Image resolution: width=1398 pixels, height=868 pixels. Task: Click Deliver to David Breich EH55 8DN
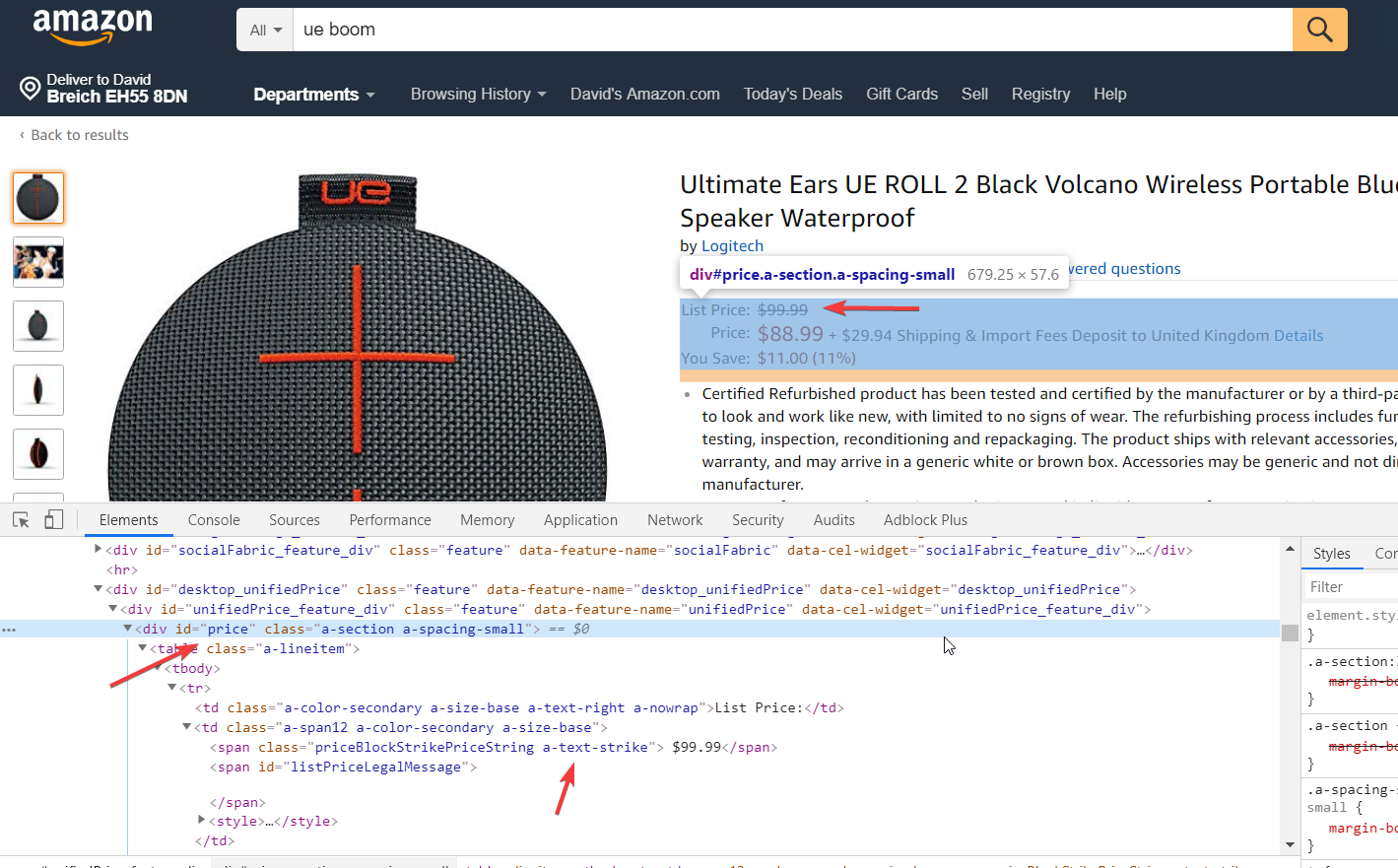tap(103, 88)
